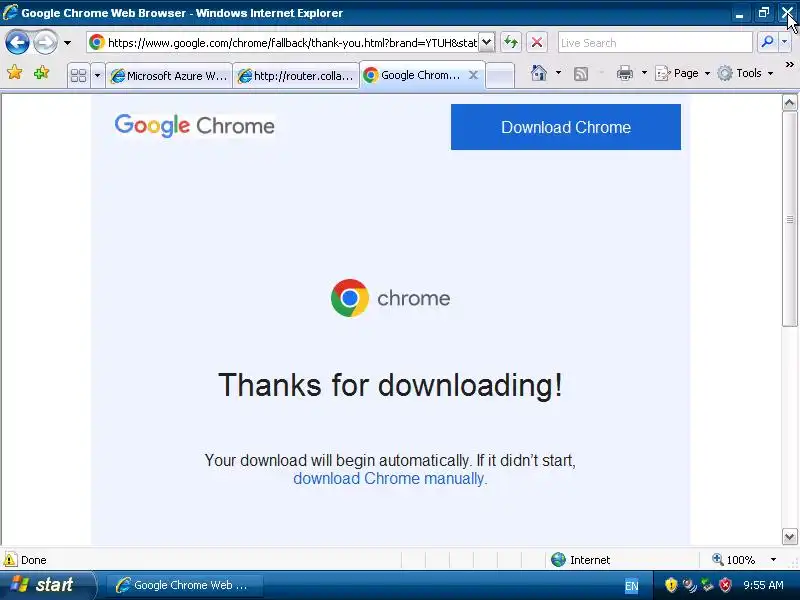Viewport: 800px width, 600px height.
Task: Click Add to Favorites star-plus icon
Action: 41,73
